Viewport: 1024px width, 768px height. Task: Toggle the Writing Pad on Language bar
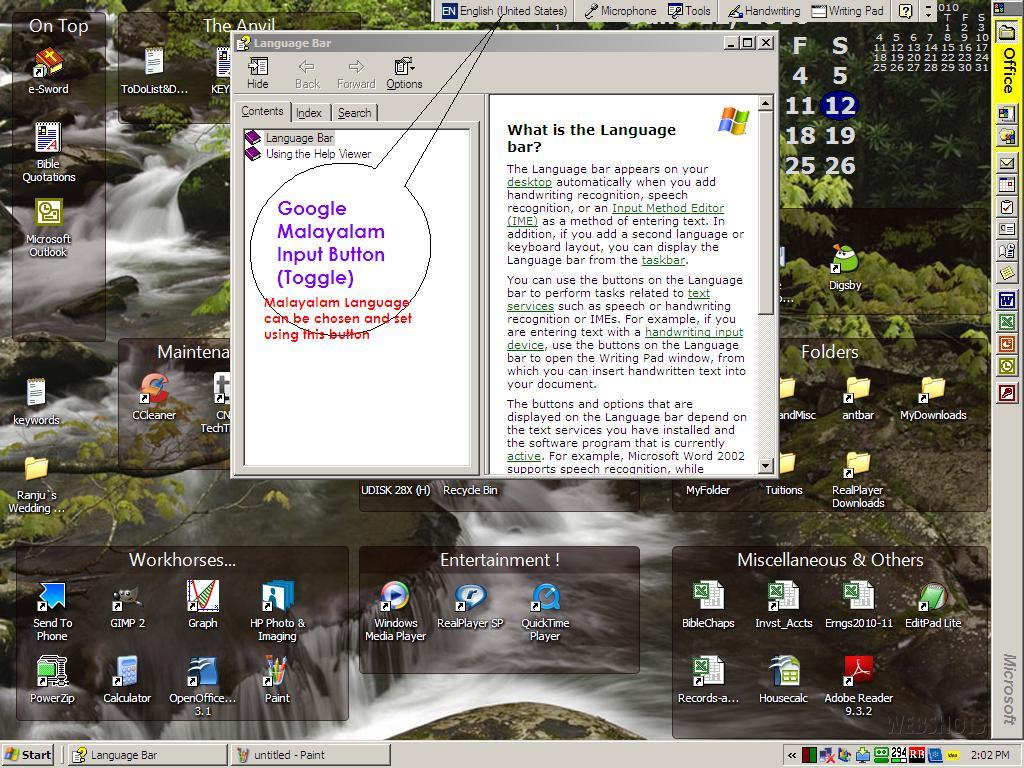pos(847,11)
